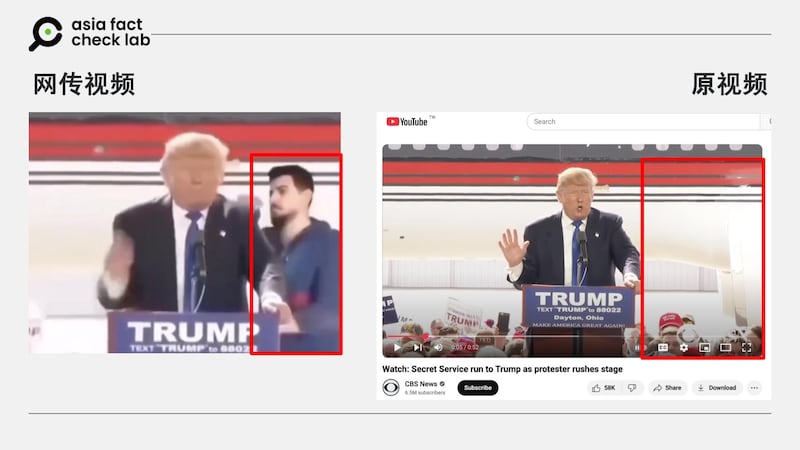Mute the video volume speaker icon
Viewport: 800px width, 450px height.
(437, 348)
